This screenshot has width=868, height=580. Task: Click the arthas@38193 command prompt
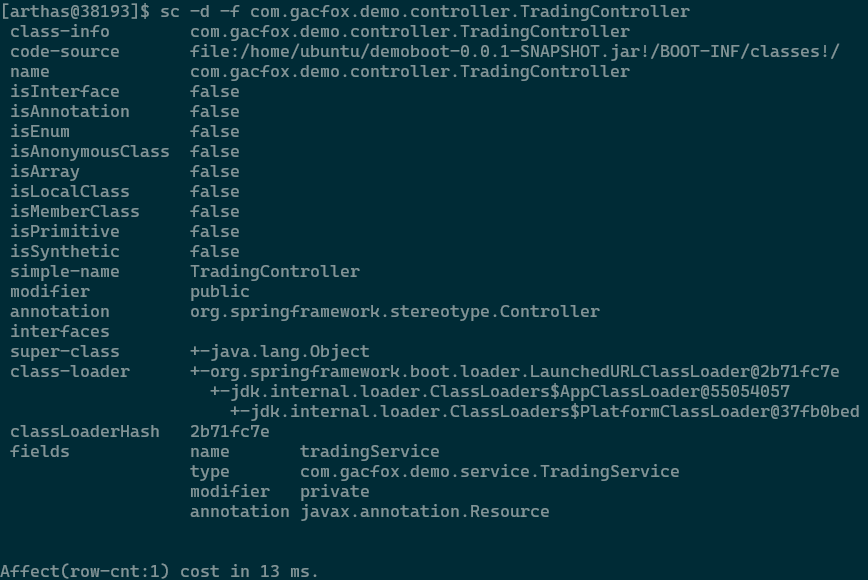[76, 12]
